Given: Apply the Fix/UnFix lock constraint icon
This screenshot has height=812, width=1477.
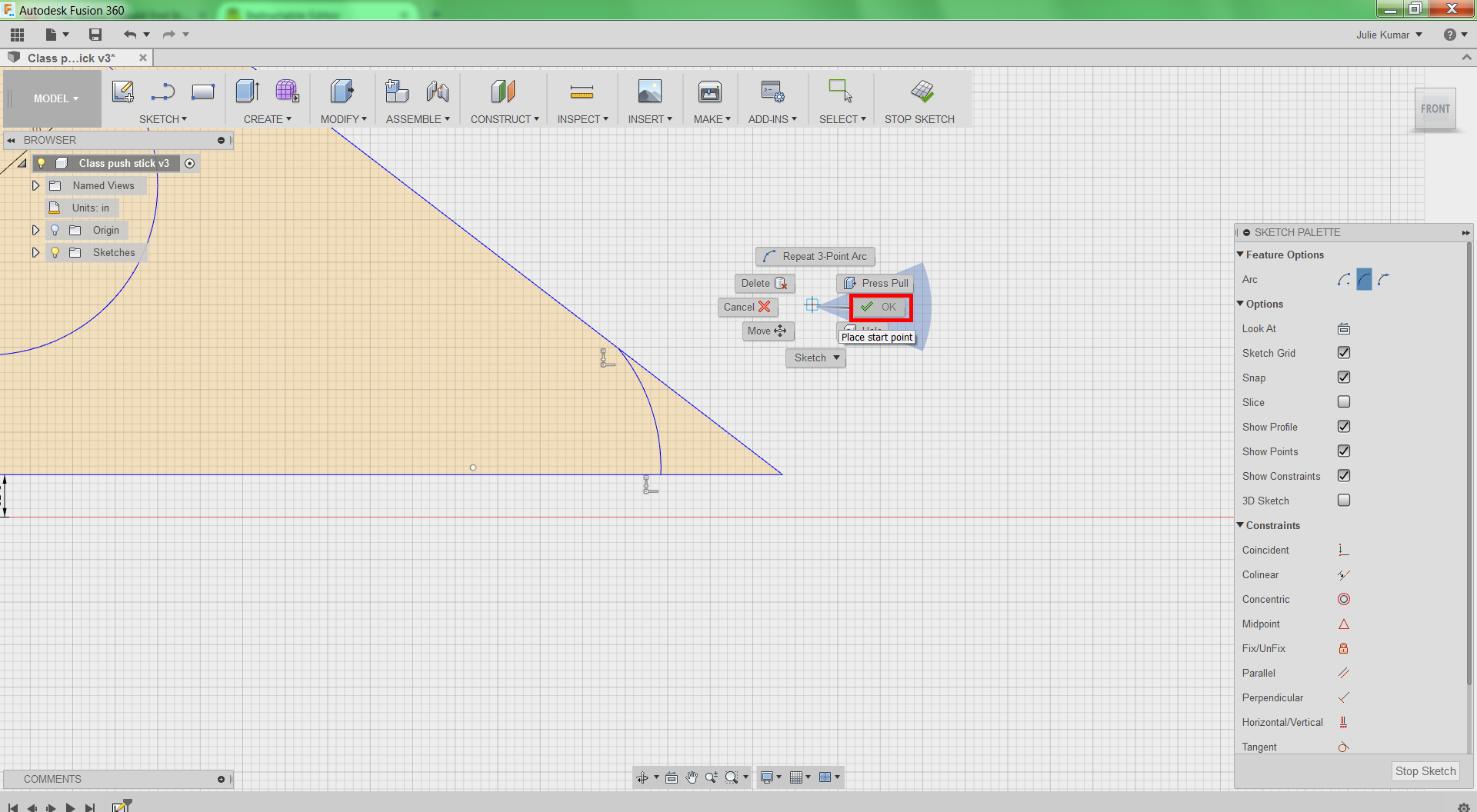Looking at the screenshot, I should tap(1344, 649).
